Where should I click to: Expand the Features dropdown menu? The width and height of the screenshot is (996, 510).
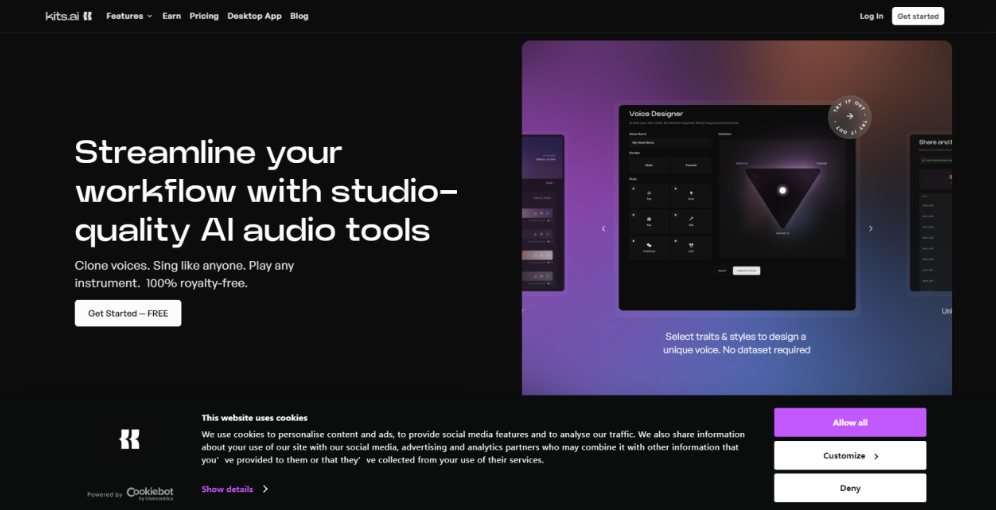pyautogui.click(x=129, y=16)
